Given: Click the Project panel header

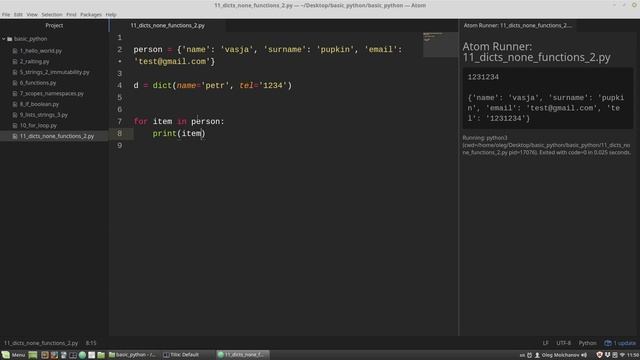Looking at the screenshot, I should tap(54, 25).
